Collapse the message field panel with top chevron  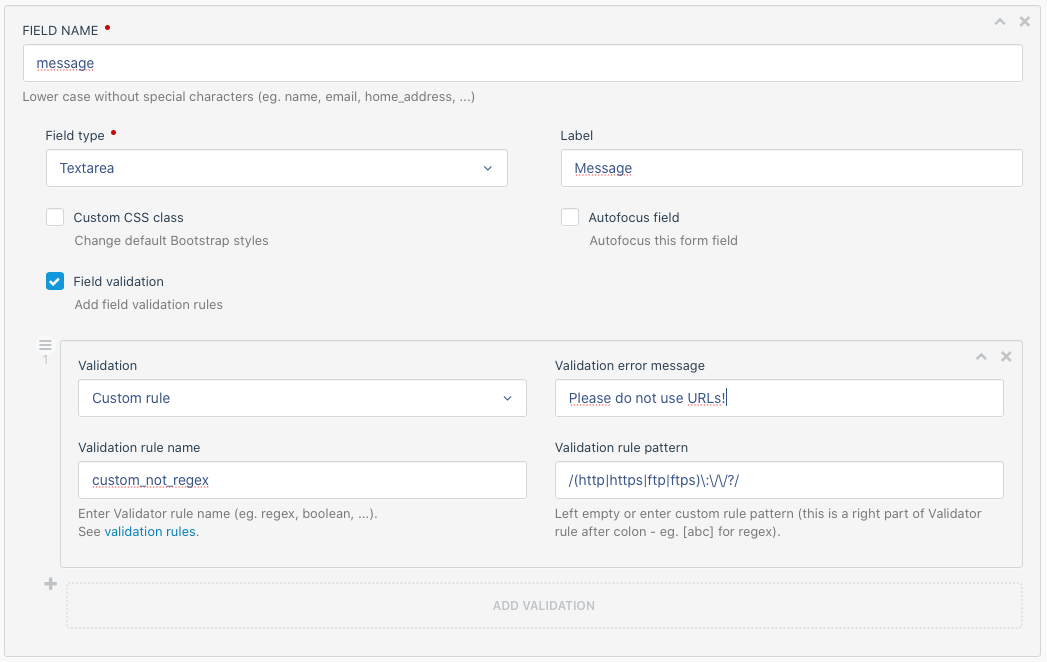click(x=999, y=21)
